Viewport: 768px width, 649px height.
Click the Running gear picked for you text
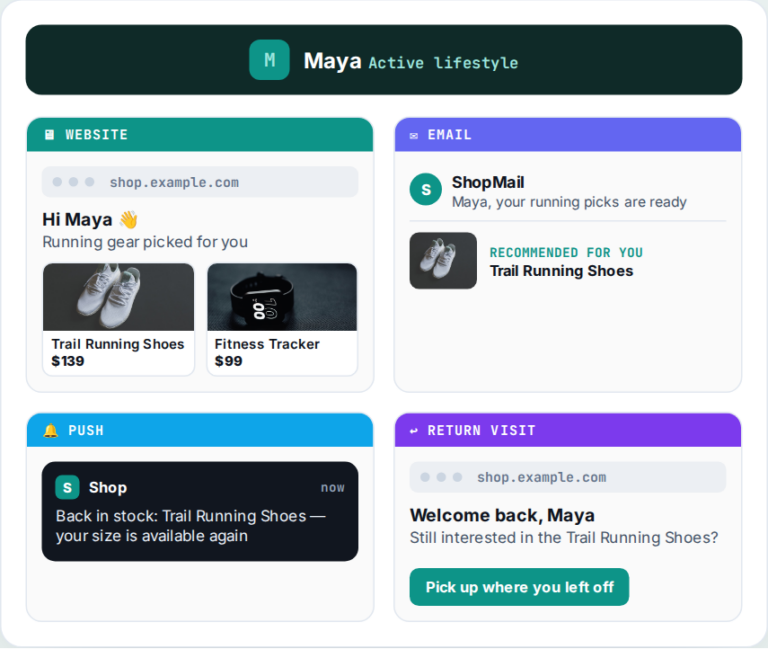(x=145, y=242)
